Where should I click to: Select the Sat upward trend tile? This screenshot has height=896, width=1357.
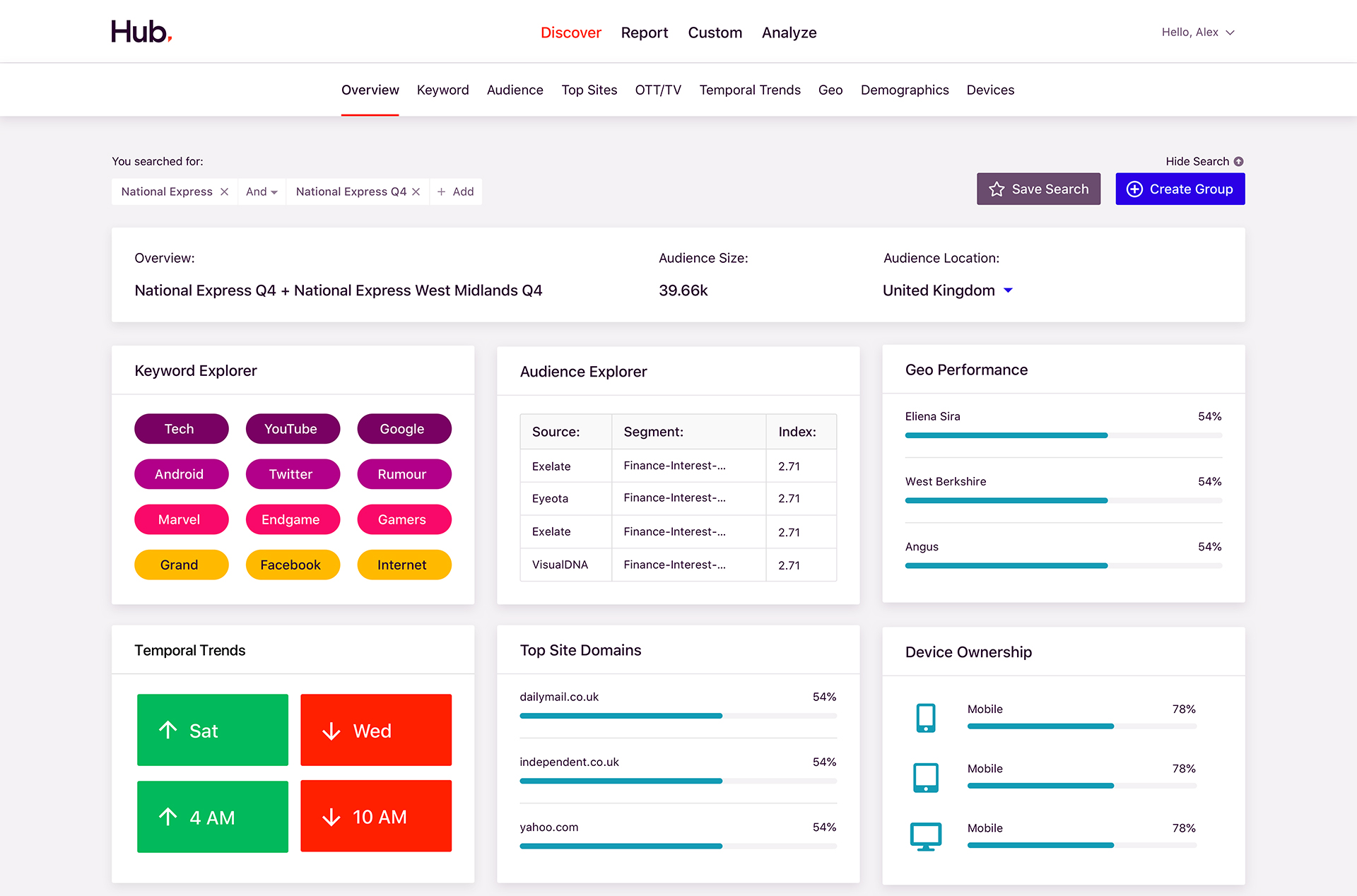213,730
